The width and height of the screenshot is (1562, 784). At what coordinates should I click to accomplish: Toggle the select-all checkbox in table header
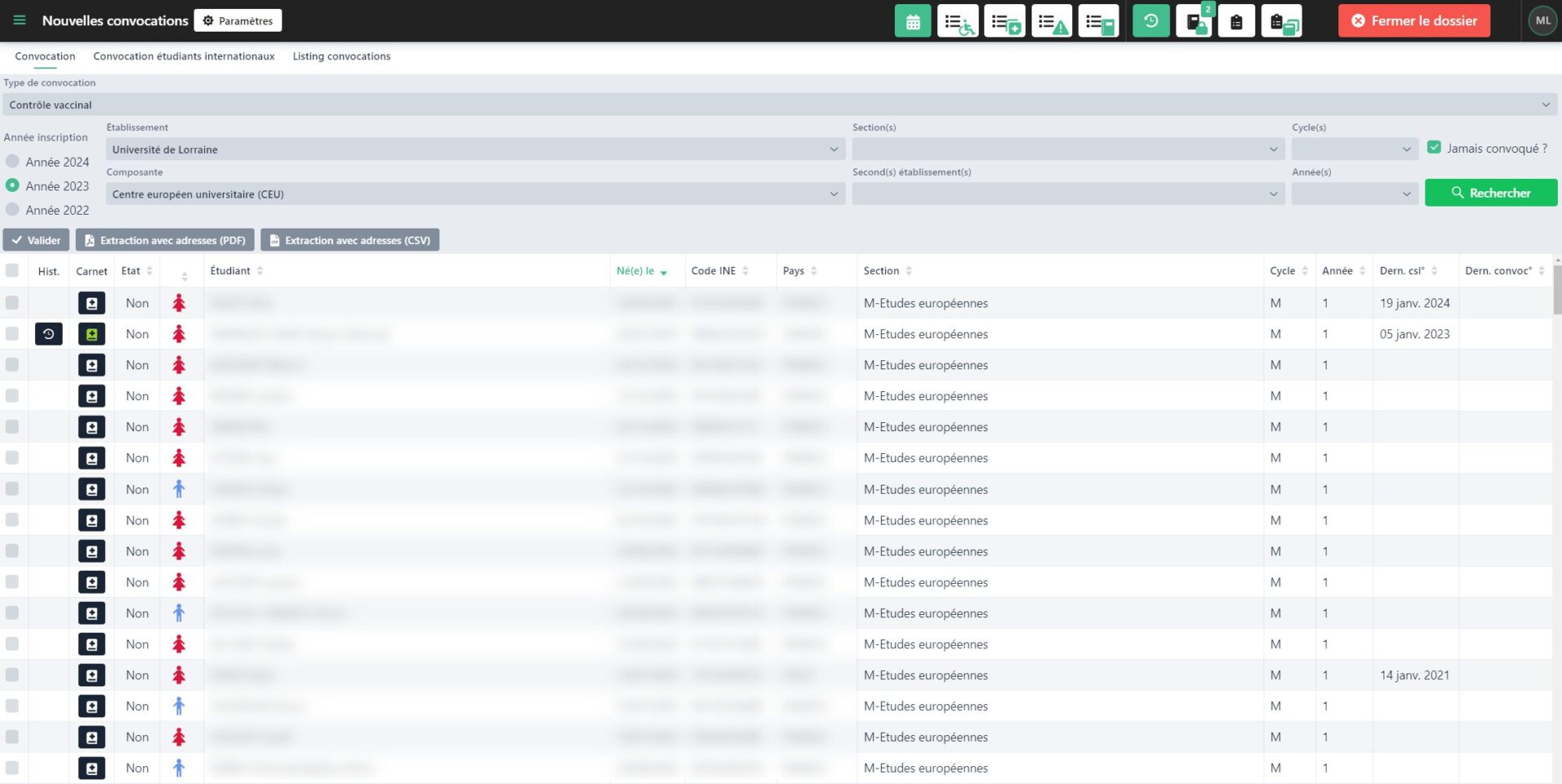pyautogui.click(x=12, y=271)
